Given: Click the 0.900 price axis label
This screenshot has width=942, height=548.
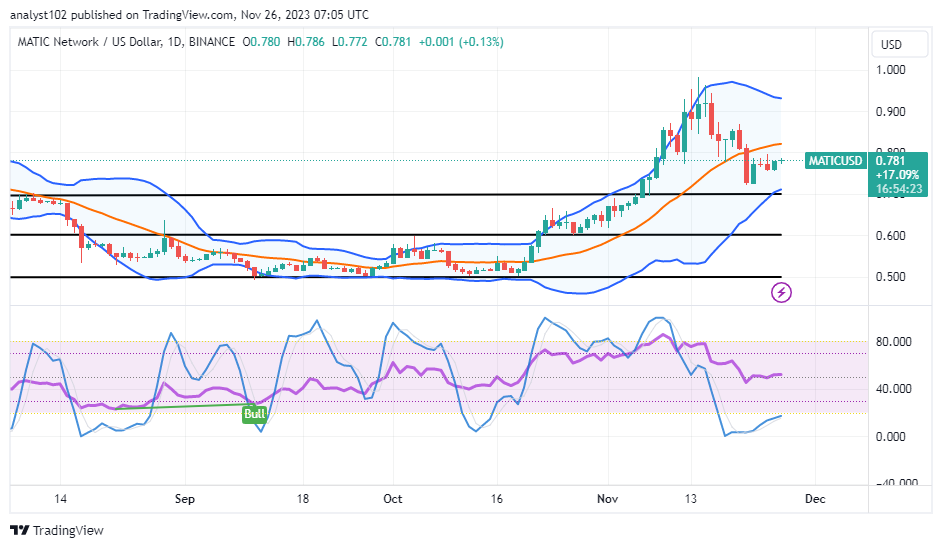Looking at the screenshot, I should tap(890, 112).
